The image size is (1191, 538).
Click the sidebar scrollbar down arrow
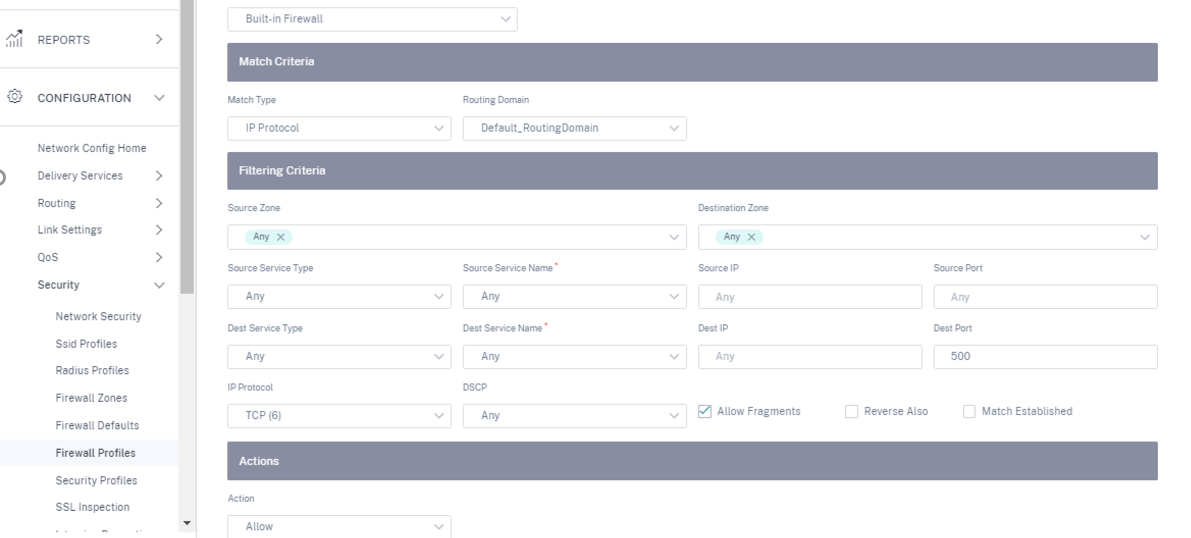pos(187,524)
